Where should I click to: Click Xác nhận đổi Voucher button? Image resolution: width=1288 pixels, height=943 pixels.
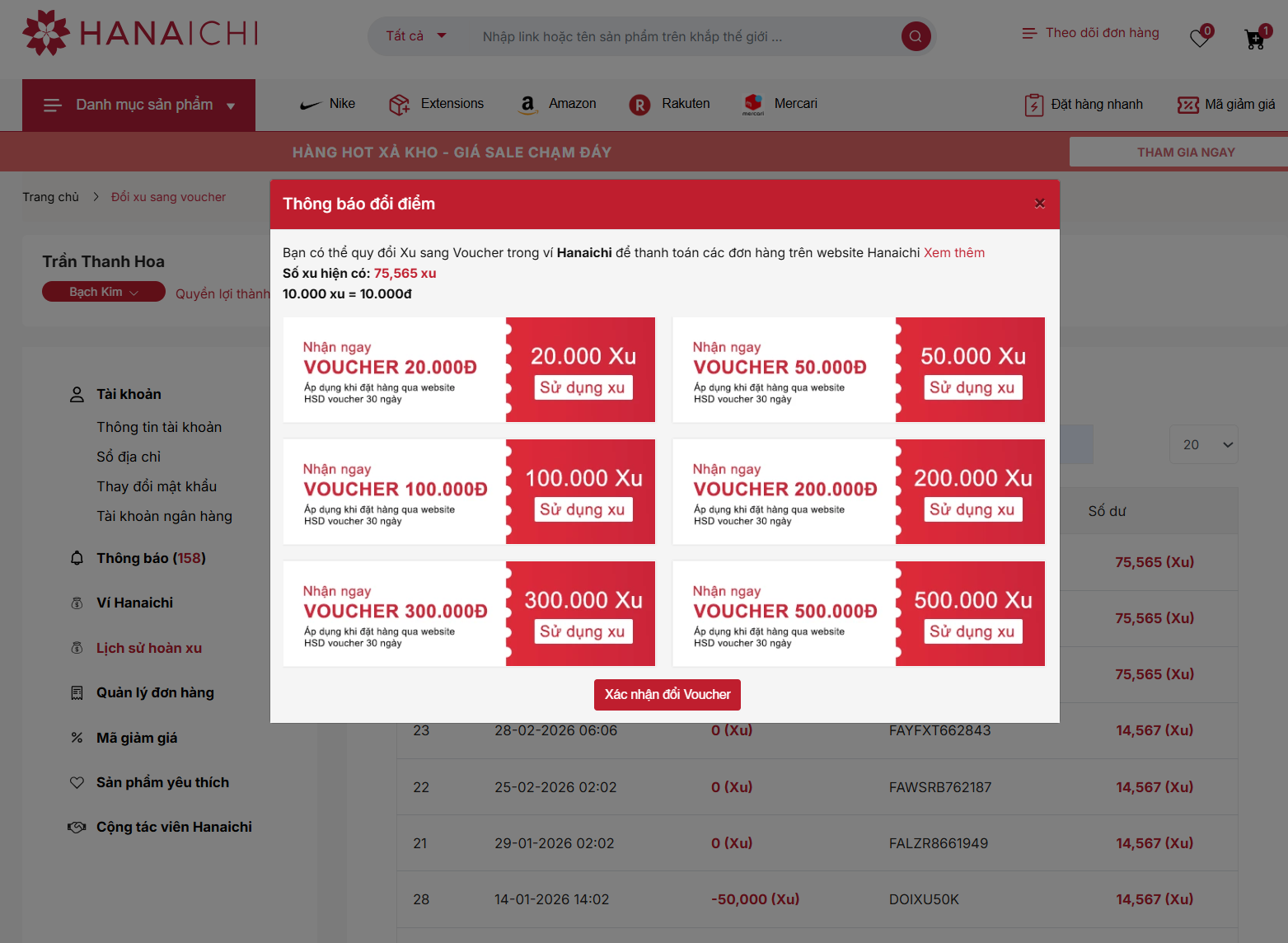pyautogui.click(x=667, y=695)
